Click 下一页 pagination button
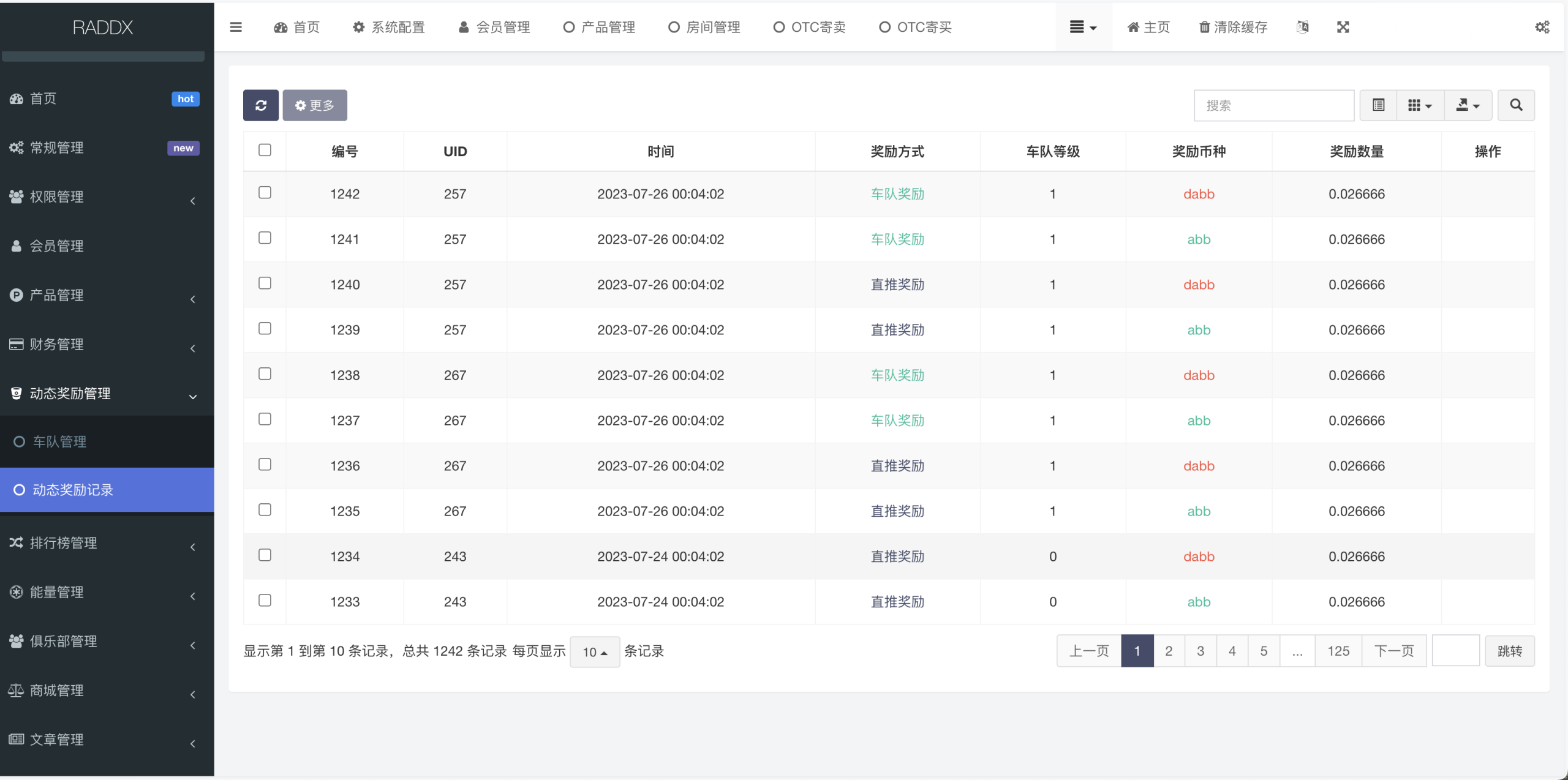Screen dimensions: 1568x780 coord(1393,651)
